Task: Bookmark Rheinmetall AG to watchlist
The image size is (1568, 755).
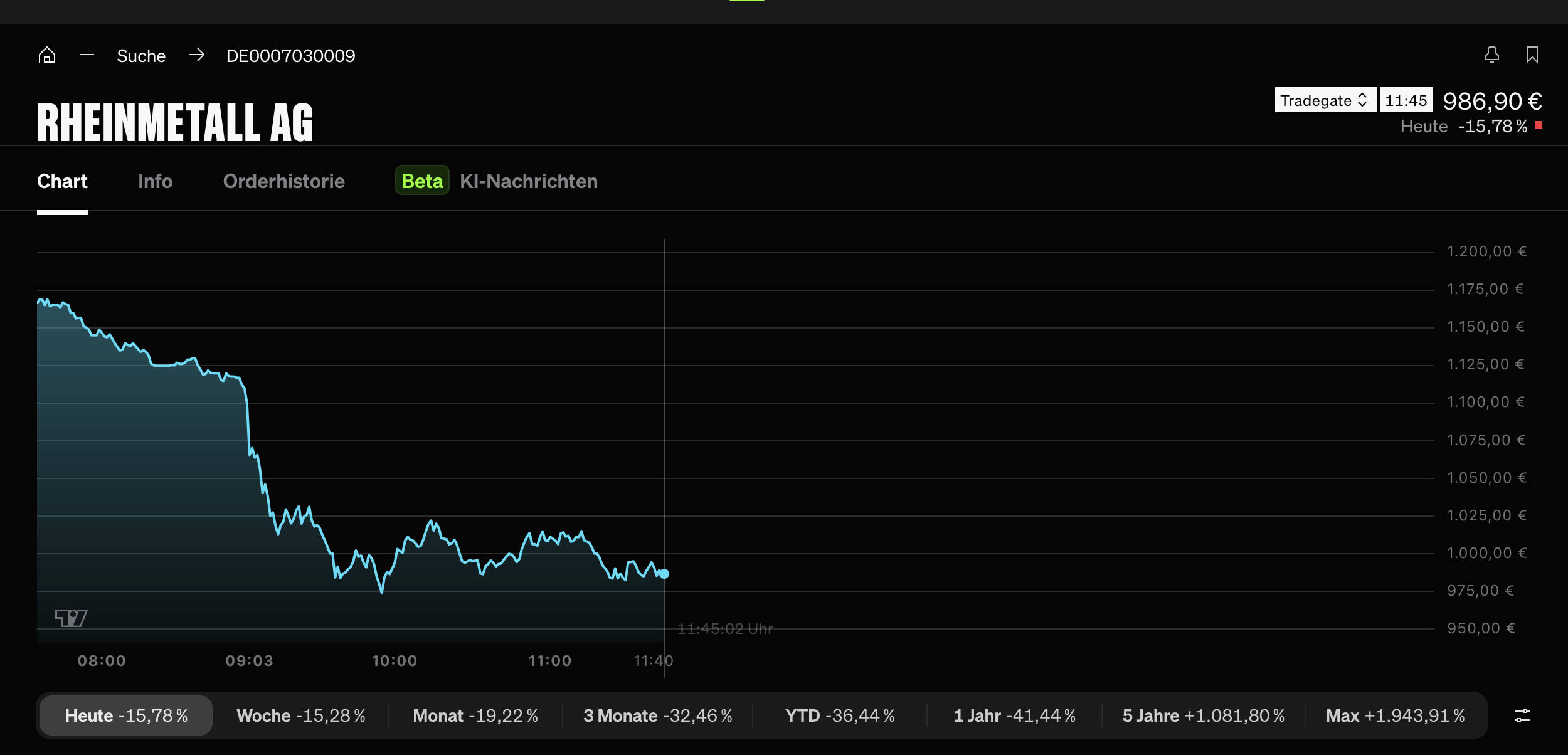Action: point(1532,55)
